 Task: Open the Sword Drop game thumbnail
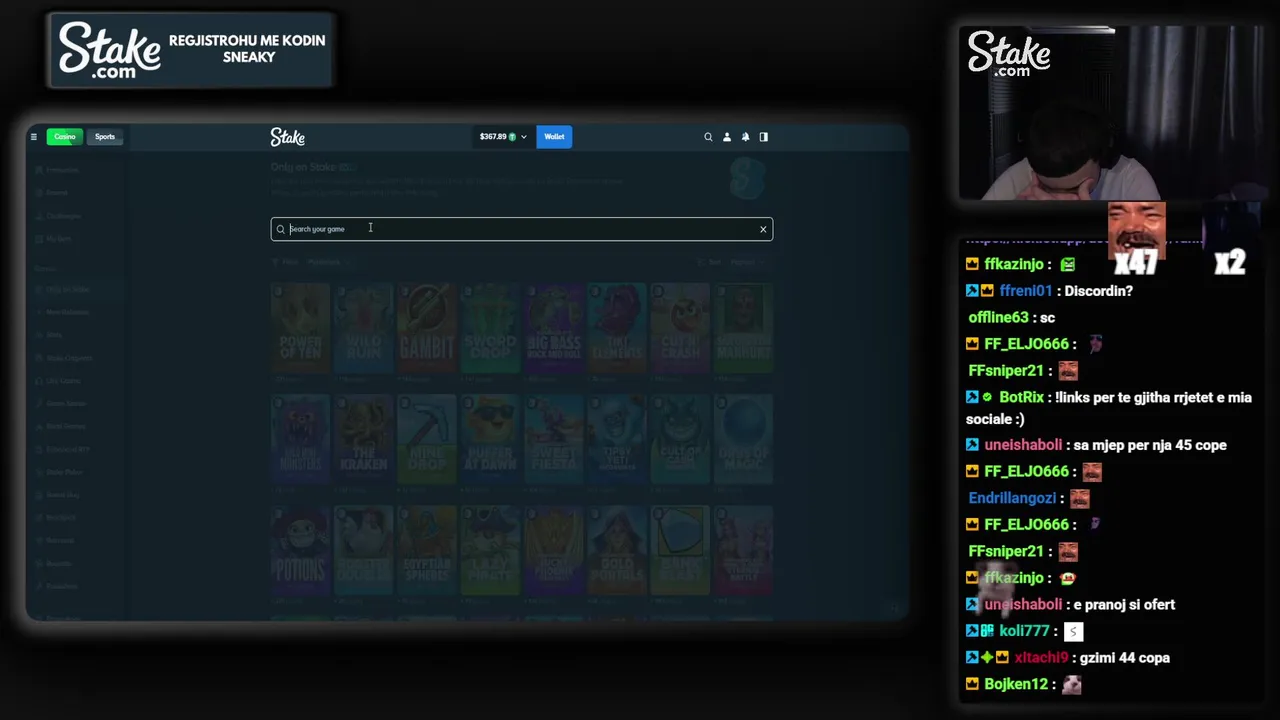pos(490,328)
